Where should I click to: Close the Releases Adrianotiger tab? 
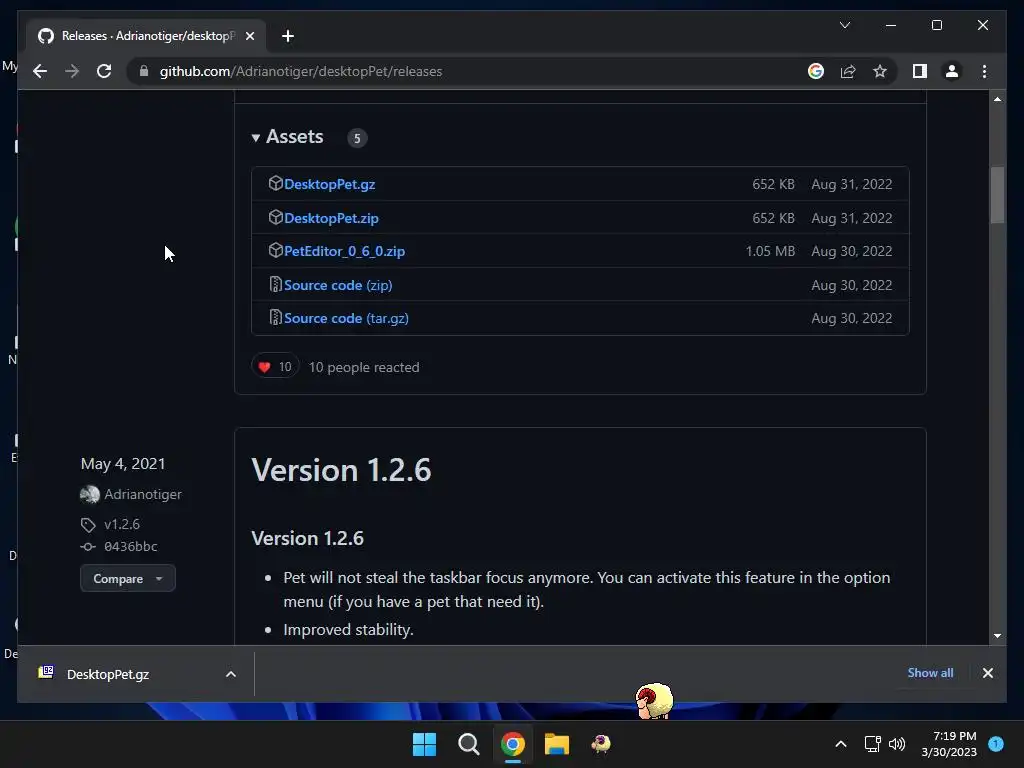249,36
